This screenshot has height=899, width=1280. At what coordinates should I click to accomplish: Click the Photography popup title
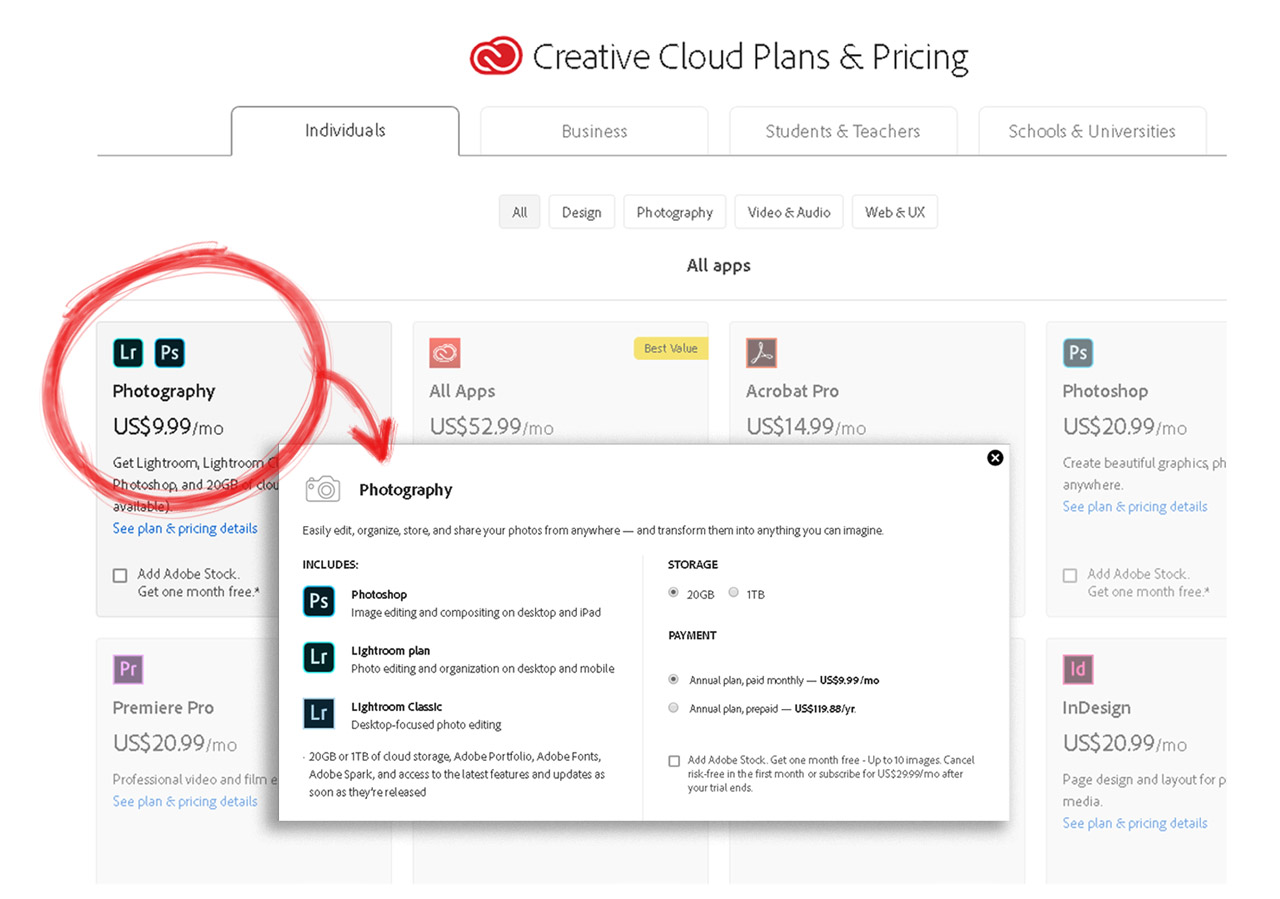[x=405, y=489]
